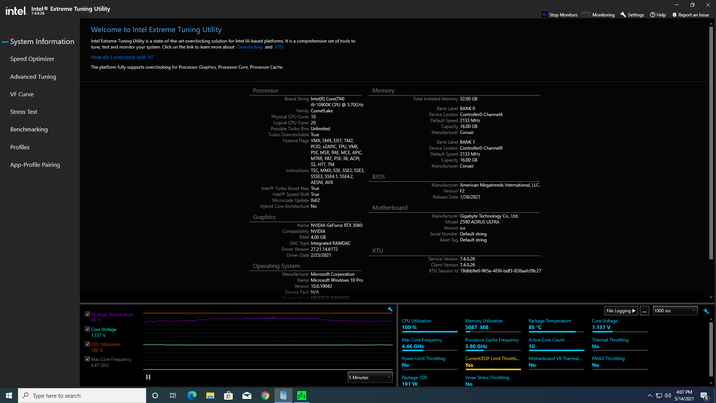
Task: Open graph settings wrench icon
Action: tap(390, 309)
